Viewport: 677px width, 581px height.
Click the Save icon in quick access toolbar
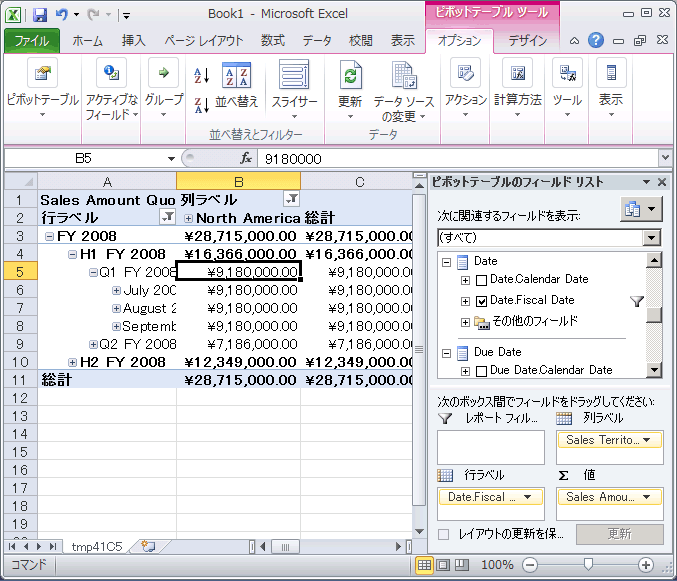tap(40, 15)
